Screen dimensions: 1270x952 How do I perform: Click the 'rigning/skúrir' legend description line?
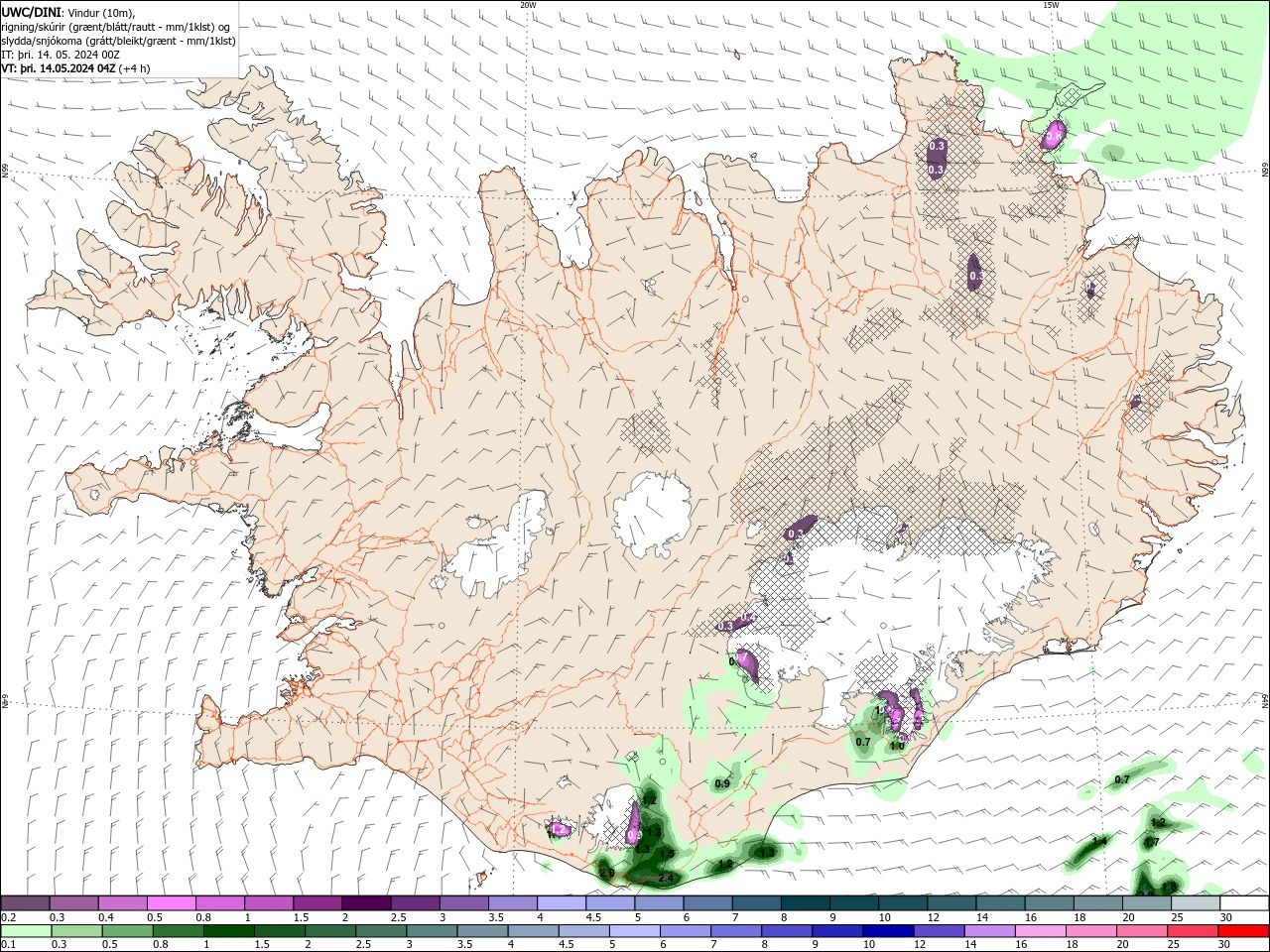point(117,27)
